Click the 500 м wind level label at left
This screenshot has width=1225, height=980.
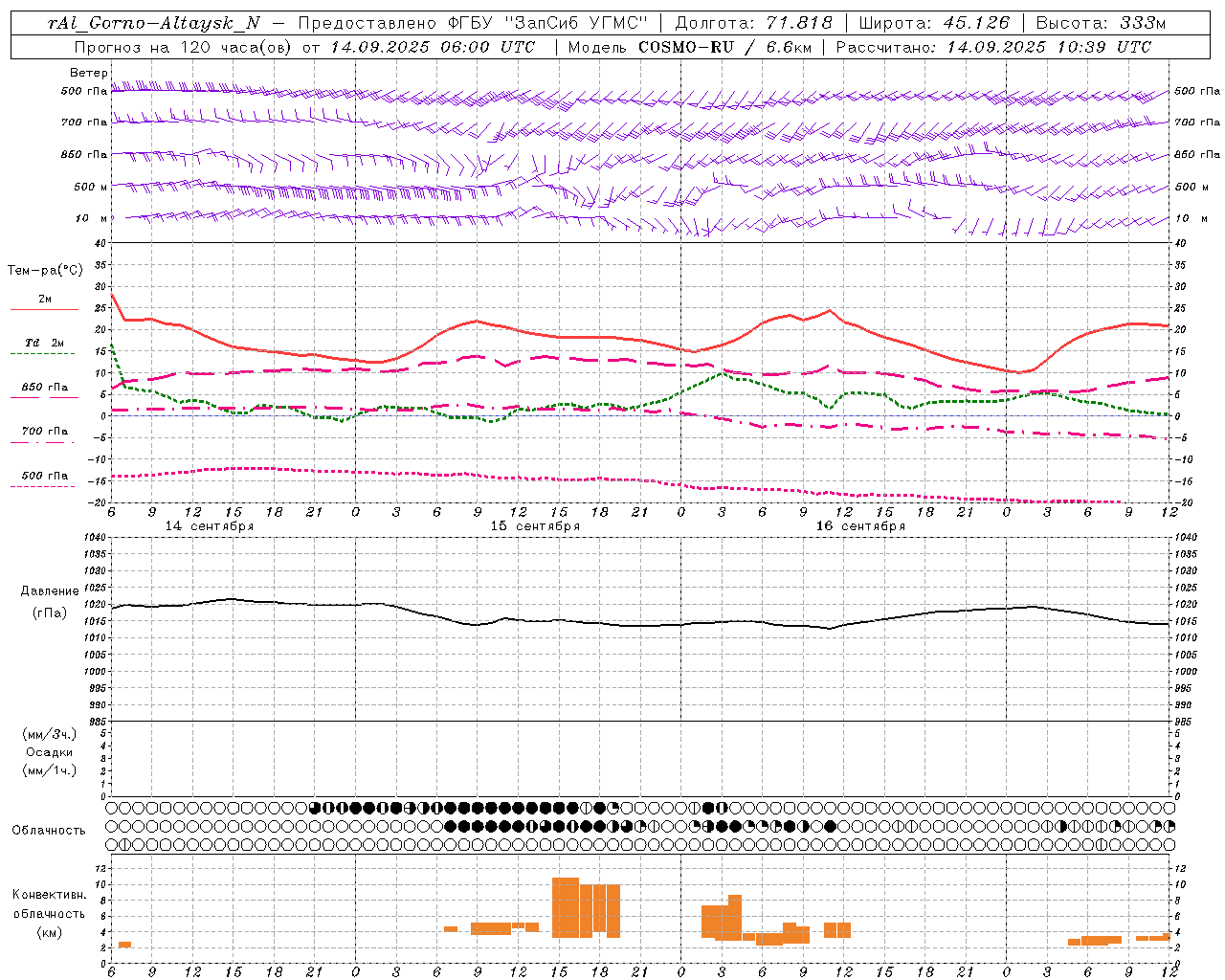coord(91,188)
